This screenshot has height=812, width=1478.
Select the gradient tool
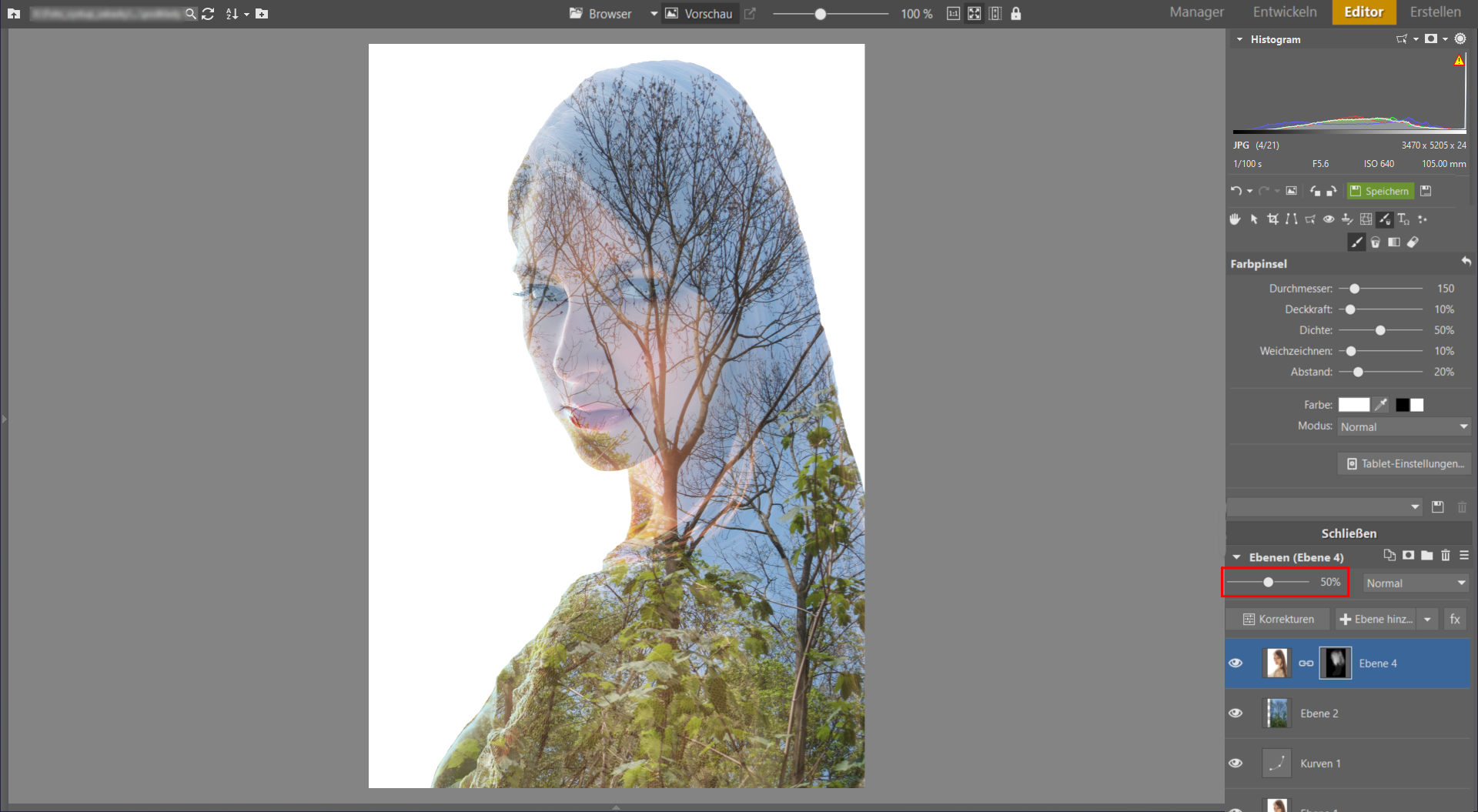coord(1394,242)
